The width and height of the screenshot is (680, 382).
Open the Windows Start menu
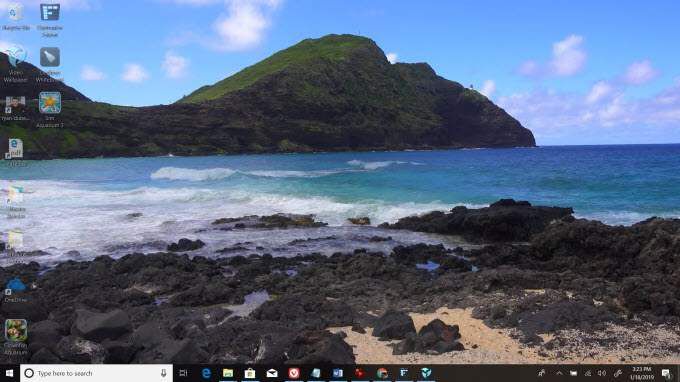click(9, 373)
